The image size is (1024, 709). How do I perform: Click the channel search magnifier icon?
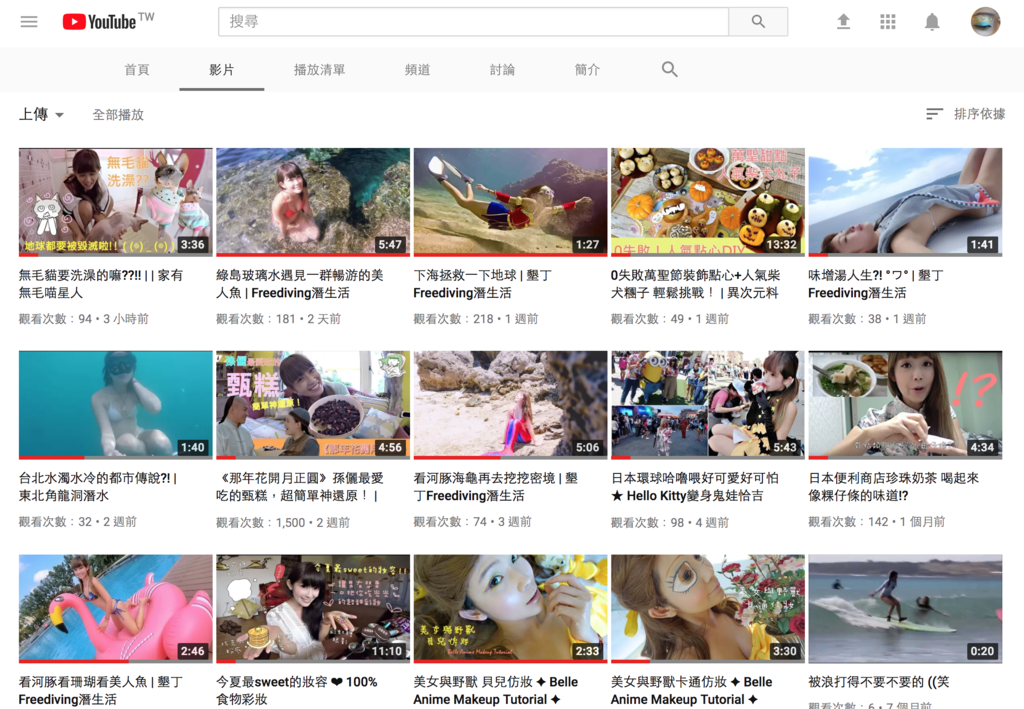point(669,69)
